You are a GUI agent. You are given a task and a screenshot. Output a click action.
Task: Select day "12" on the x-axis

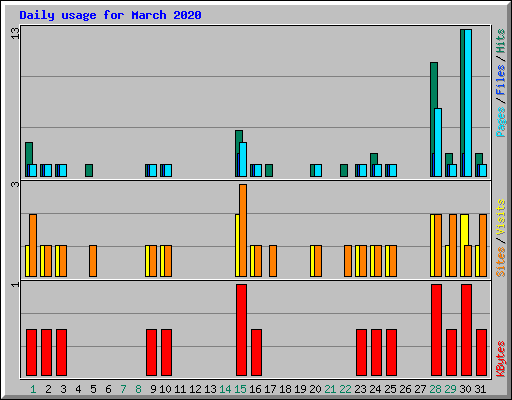click(x=195, y=389)
